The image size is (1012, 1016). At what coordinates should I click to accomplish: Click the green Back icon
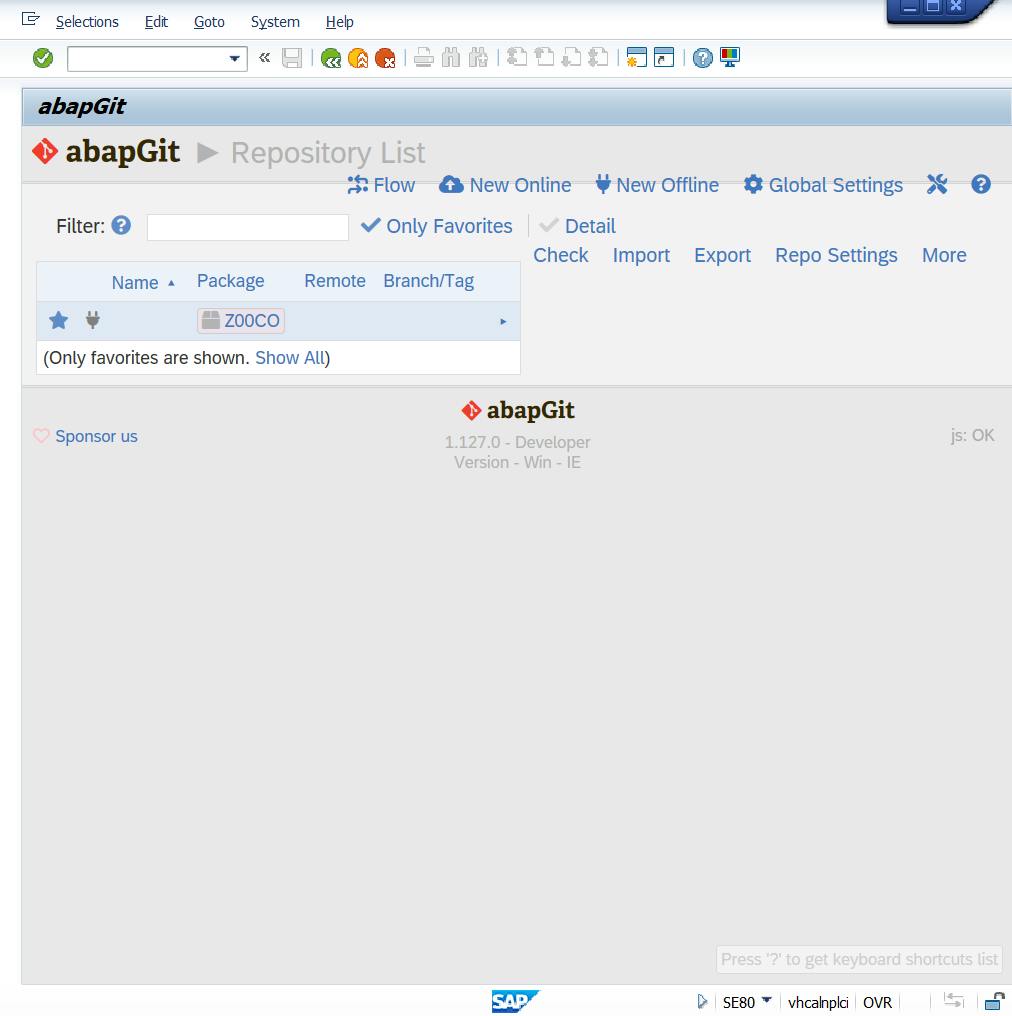331,58
